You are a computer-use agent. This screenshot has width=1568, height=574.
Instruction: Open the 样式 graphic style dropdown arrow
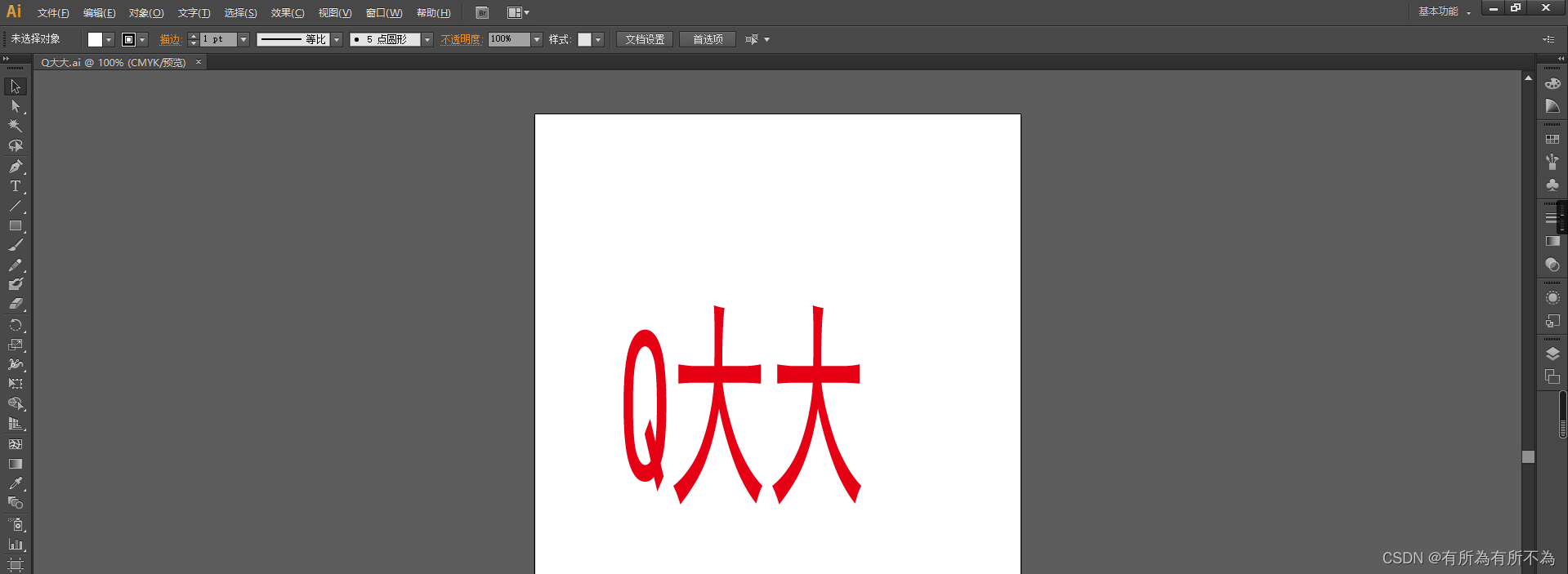pyautogui.click(x=598, y=39)
